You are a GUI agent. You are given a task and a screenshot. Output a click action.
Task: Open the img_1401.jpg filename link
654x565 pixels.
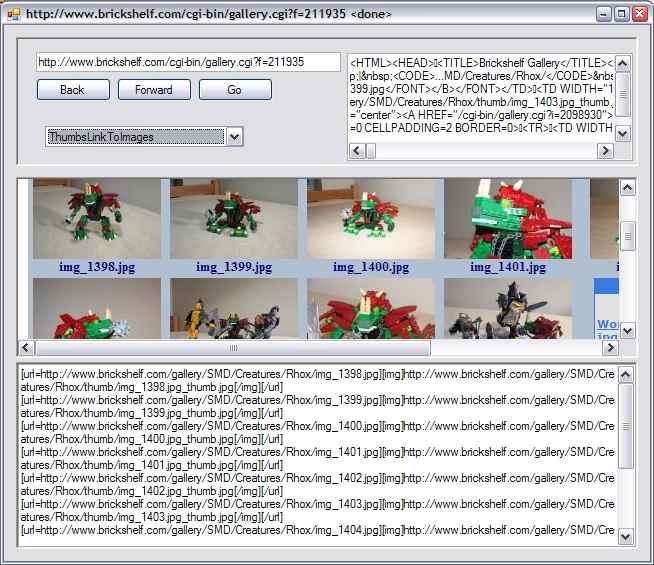507,267
